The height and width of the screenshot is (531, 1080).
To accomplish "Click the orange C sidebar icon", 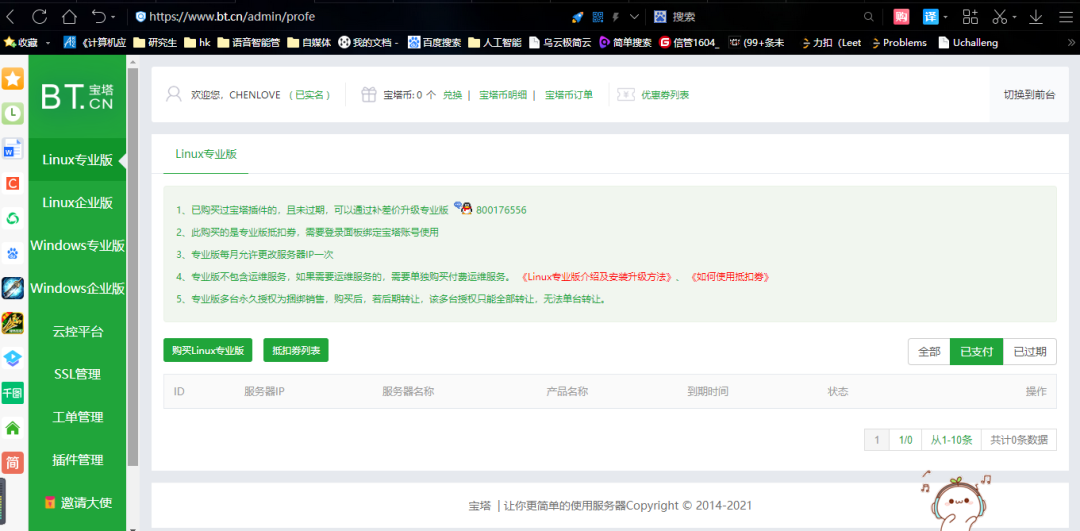I will tap(12, 183).
